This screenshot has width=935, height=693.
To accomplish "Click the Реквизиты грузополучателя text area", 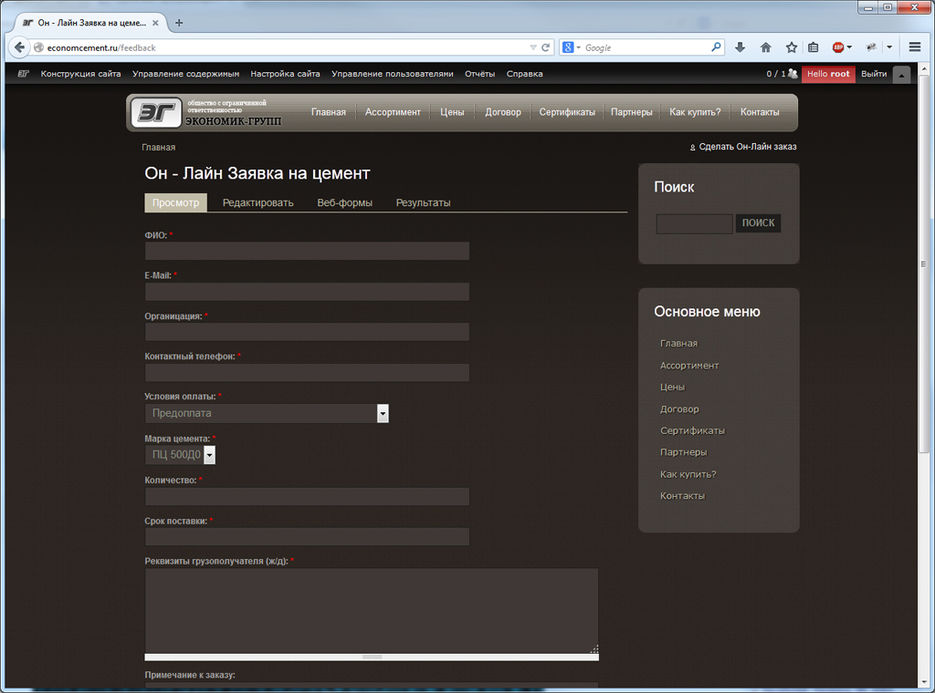I will coord(371,611).
